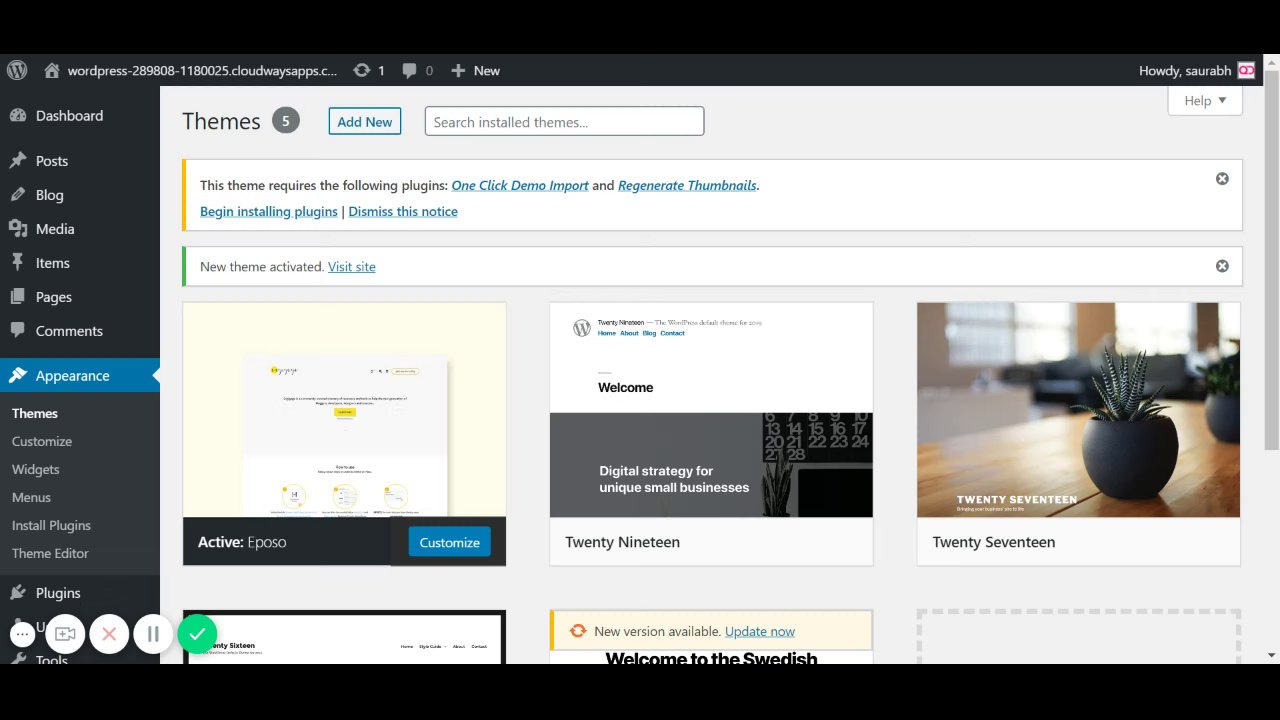This screenshot has height=720, width=1280.
Task: Click the Blog pencil icon
Action: [x=18, y=194]
